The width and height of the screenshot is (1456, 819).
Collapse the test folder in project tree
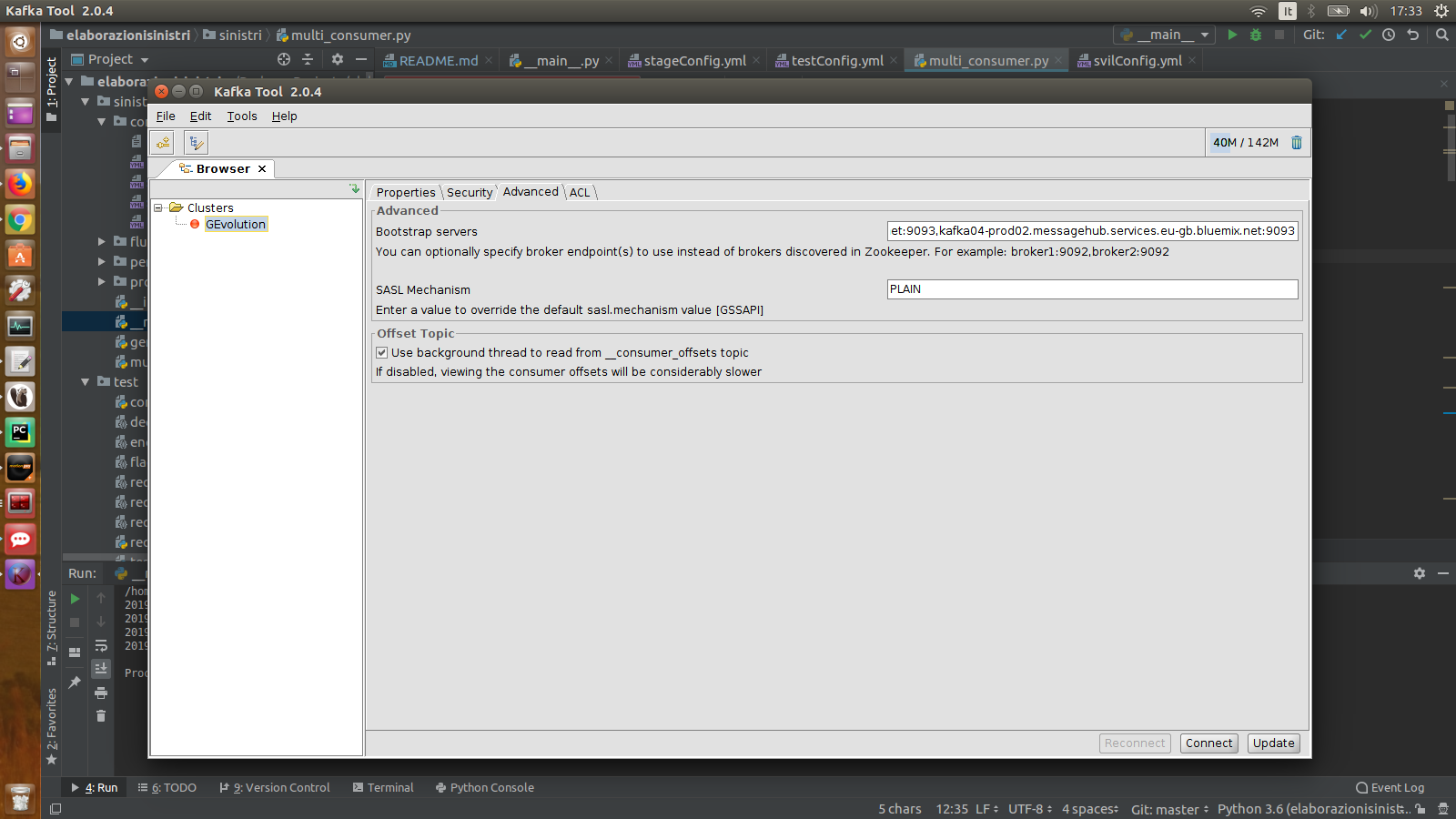86,382
